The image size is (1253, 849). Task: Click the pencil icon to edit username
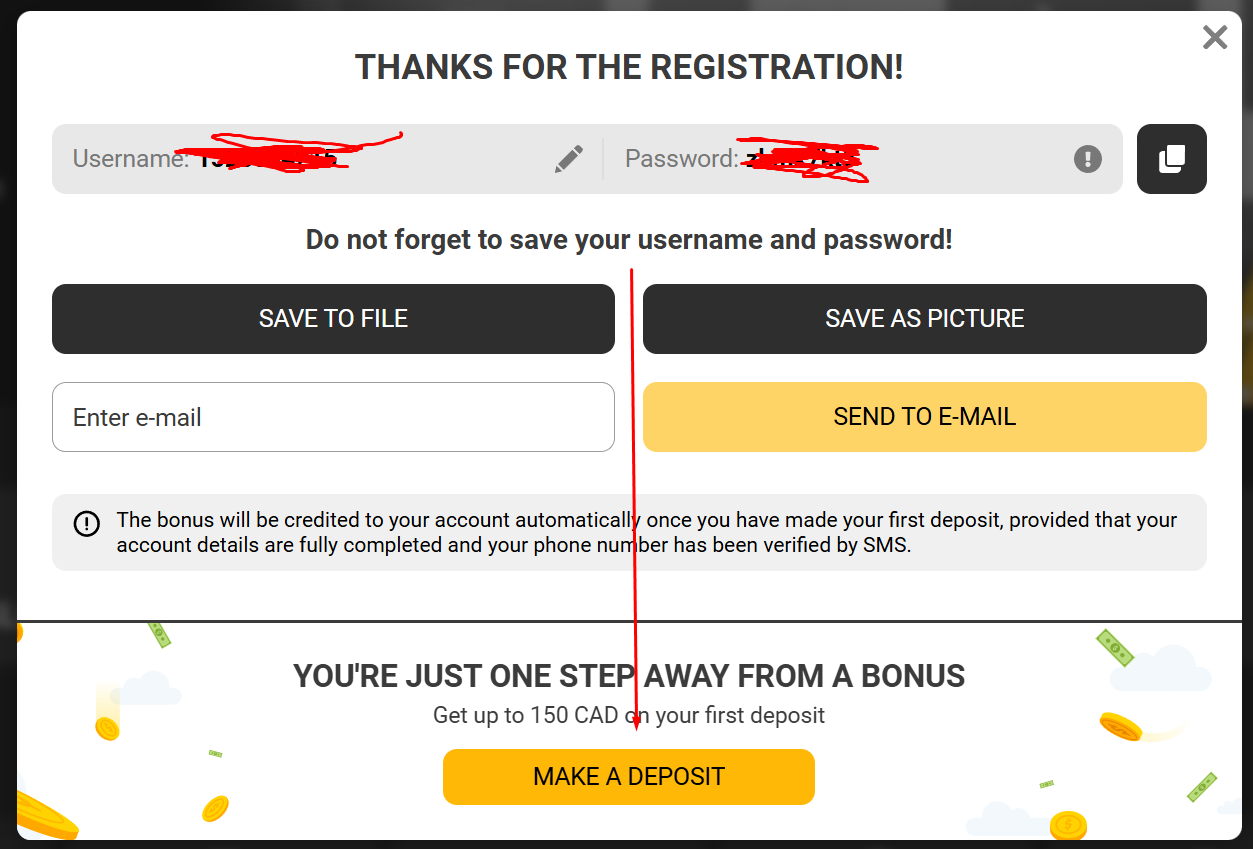click(568, 158)
